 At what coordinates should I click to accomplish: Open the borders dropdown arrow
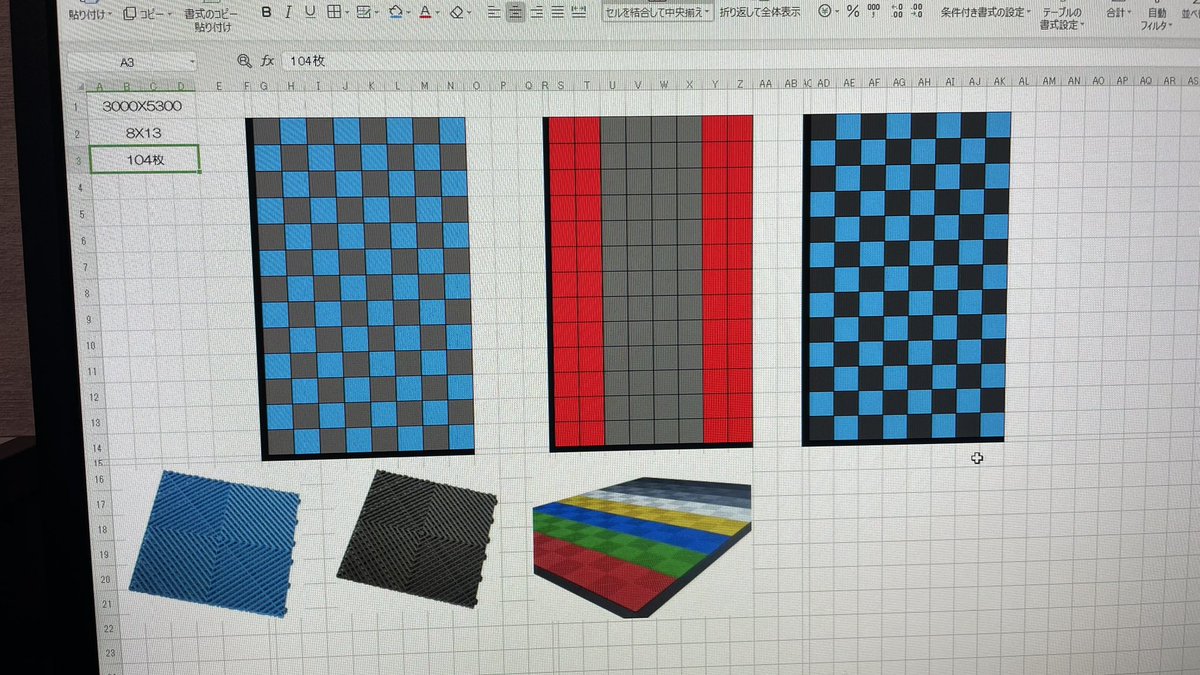click(347, 13)
